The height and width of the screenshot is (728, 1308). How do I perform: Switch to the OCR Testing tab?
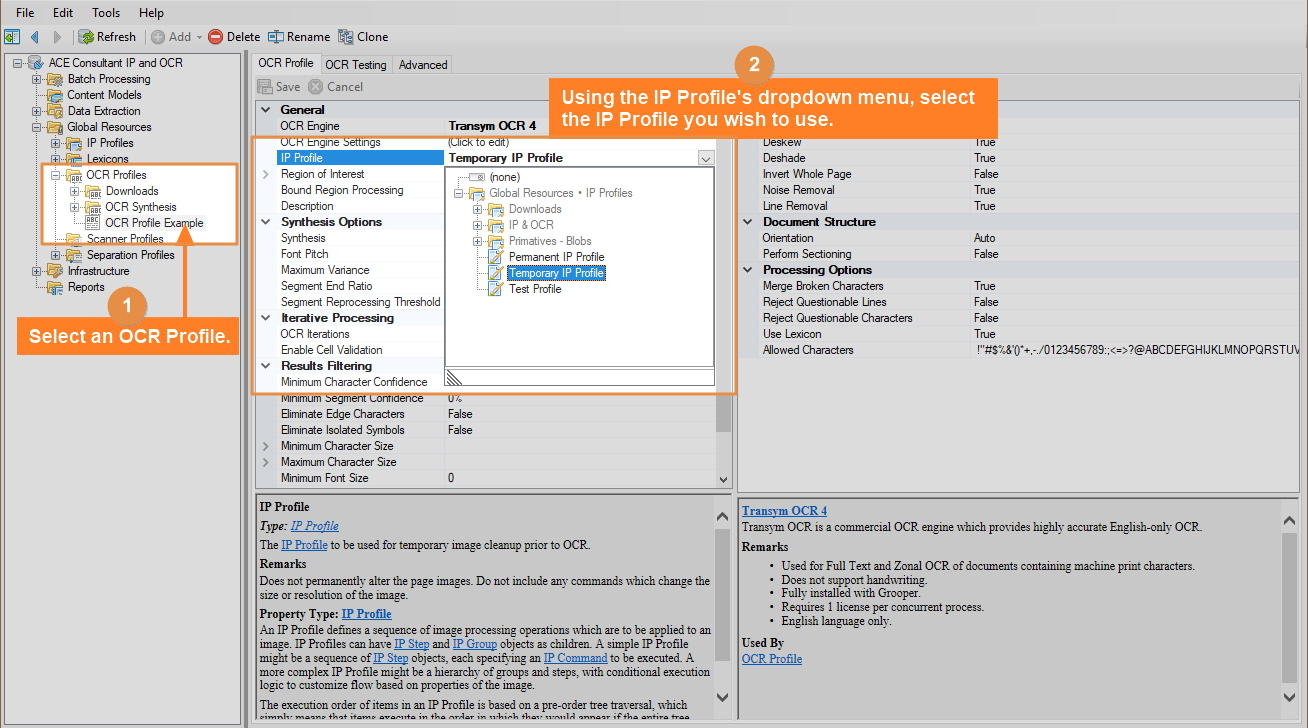[355, 64]
